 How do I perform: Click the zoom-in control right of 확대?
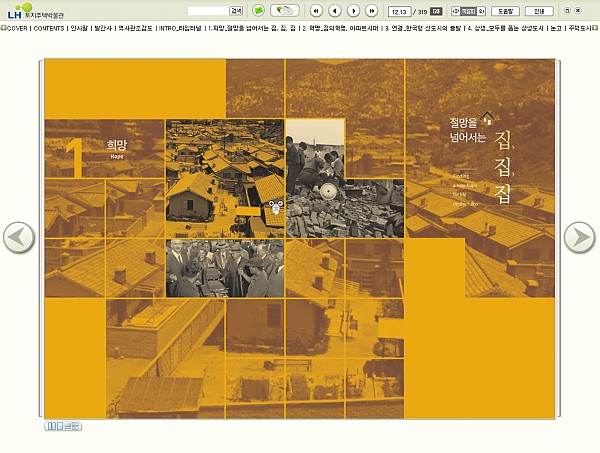pos(481,11)
